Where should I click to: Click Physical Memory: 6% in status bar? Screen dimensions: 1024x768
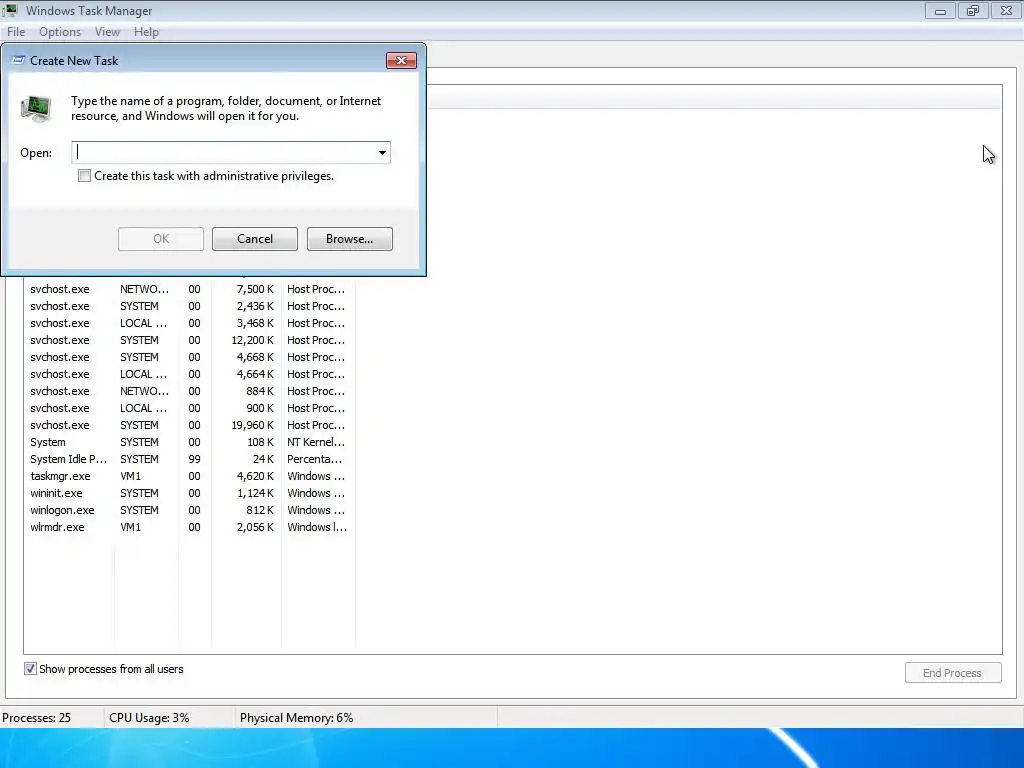(296, 718)
